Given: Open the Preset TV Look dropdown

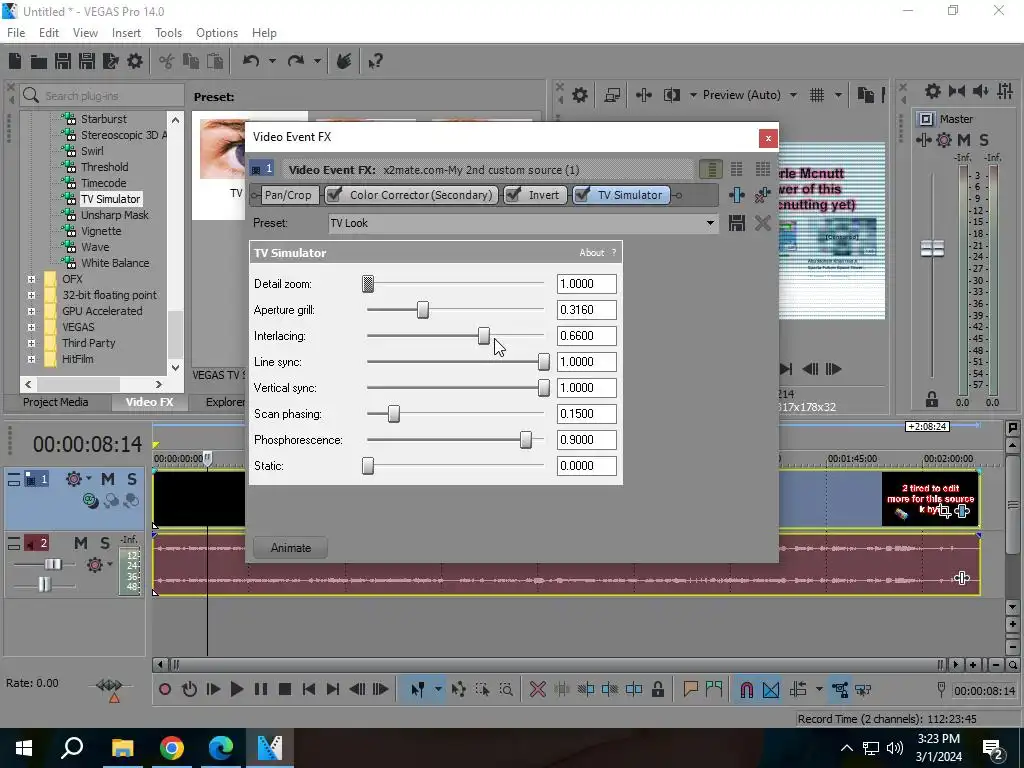Looking at the screenshot, I should (710, 223).
